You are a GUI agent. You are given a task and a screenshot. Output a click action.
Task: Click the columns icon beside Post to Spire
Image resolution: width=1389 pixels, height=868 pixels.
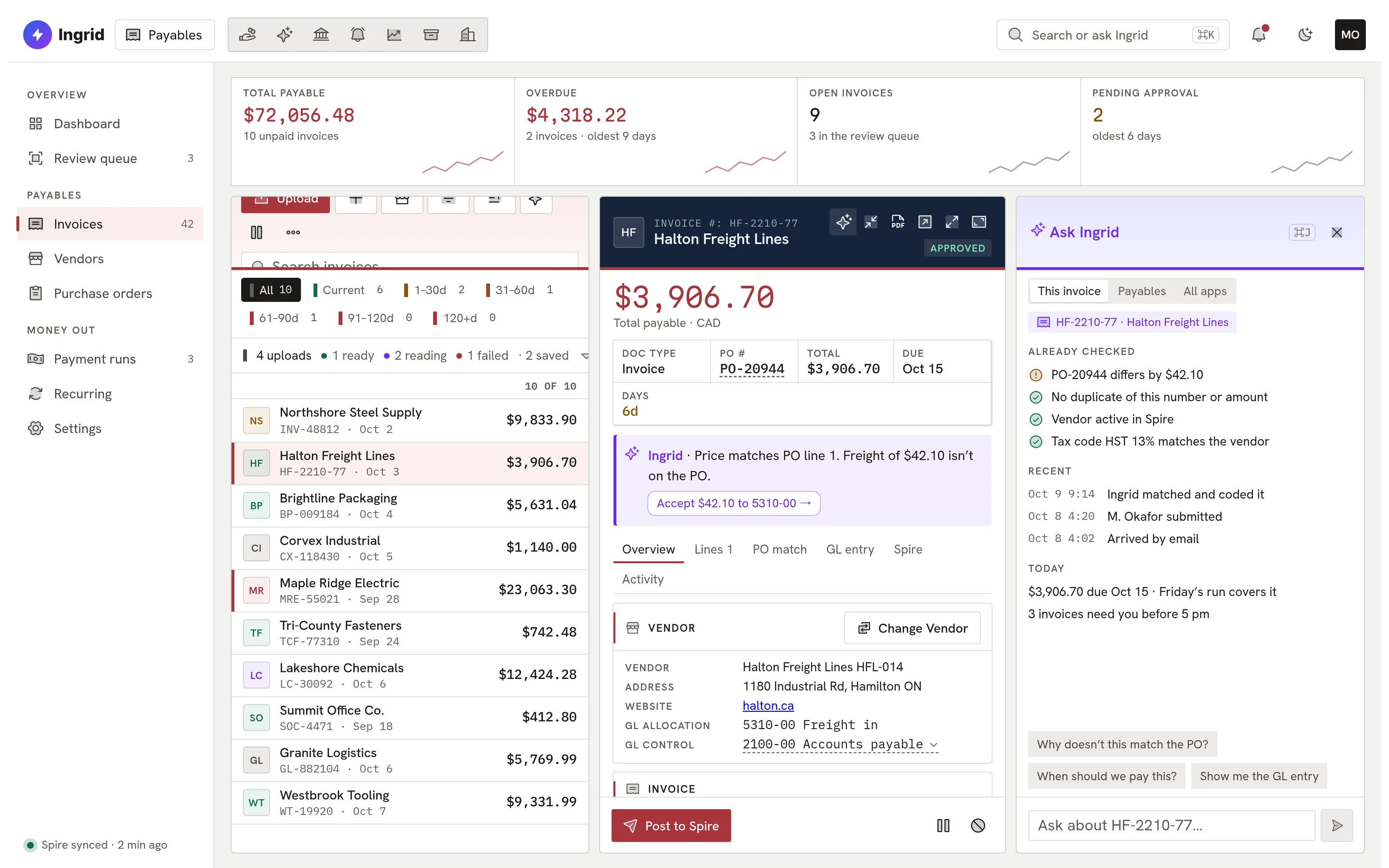[943, 826]
